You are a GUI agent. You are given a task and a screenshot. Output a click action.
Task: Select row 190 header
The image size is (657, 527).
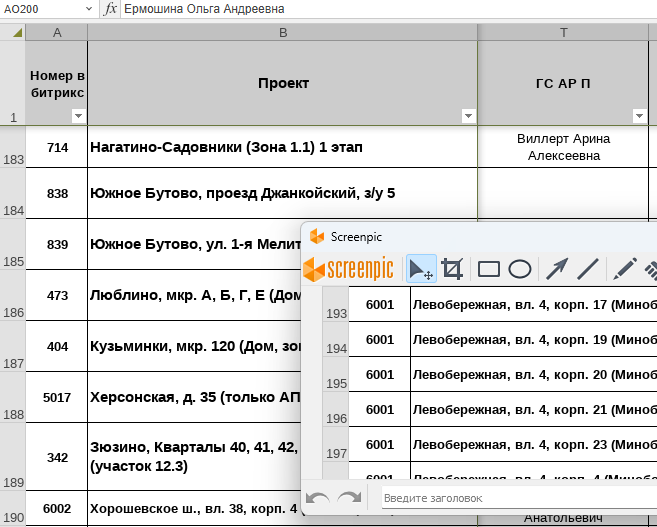tap(13, 509)
